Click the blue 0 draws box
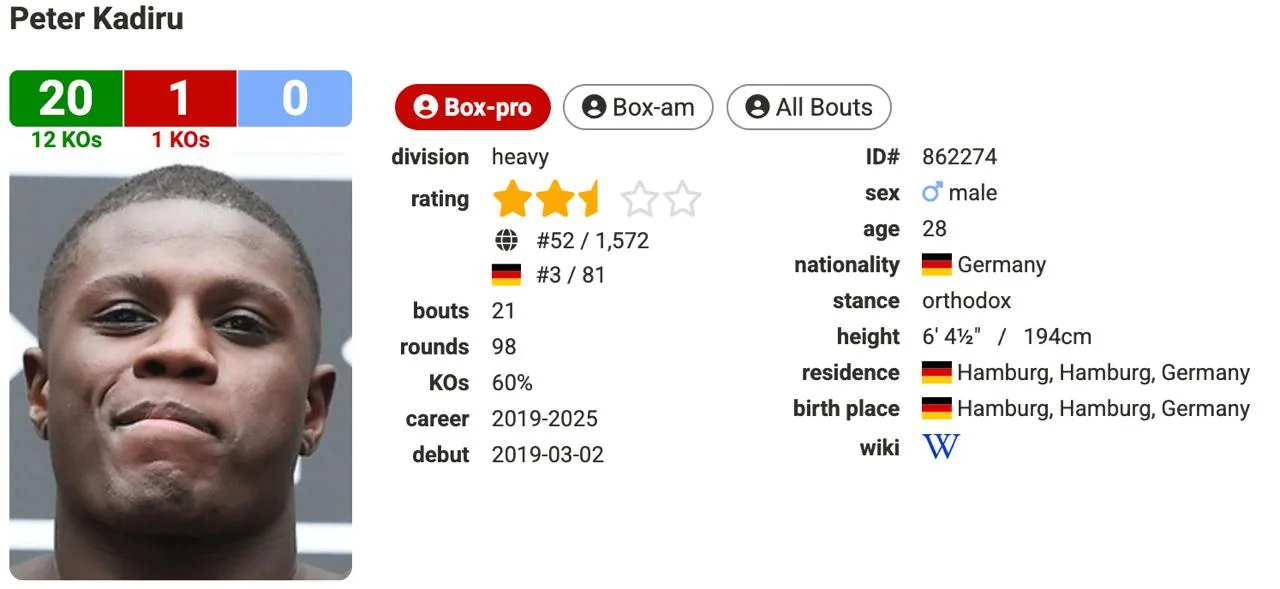1280x589 pixels. (x=294, y=98)
